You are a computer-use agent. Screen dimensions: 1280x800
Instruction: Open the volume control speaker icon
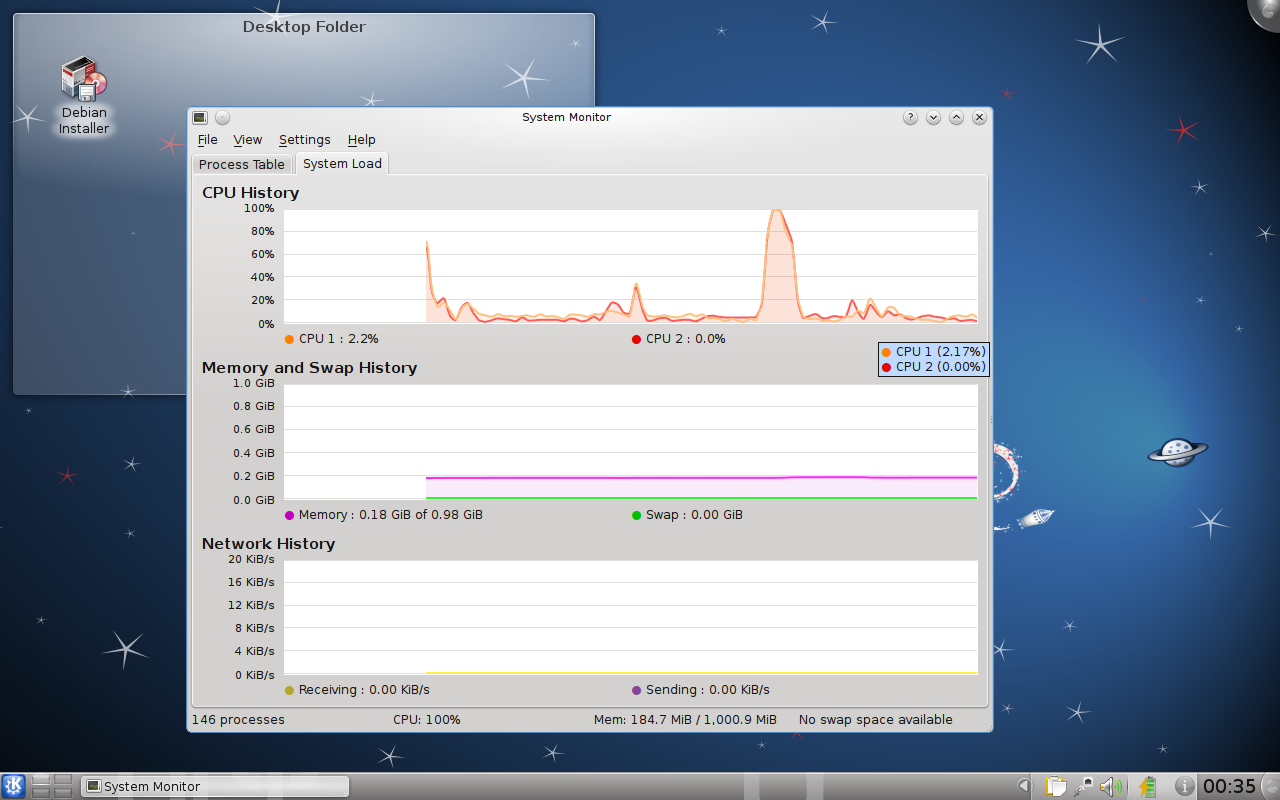(1110, 786)
